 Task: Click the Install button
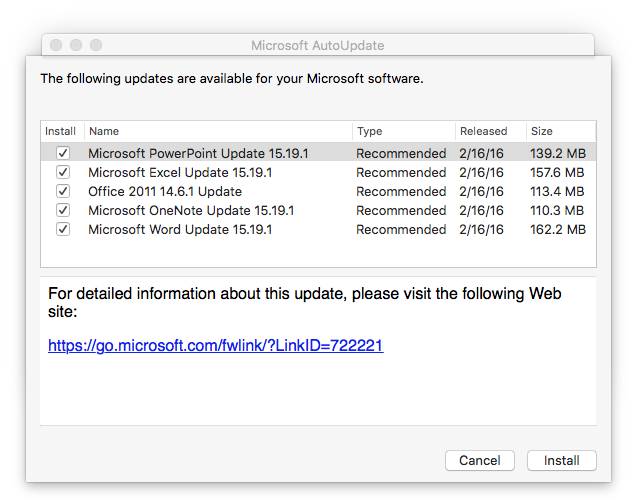pyautogui.click(x=562, y=460)
